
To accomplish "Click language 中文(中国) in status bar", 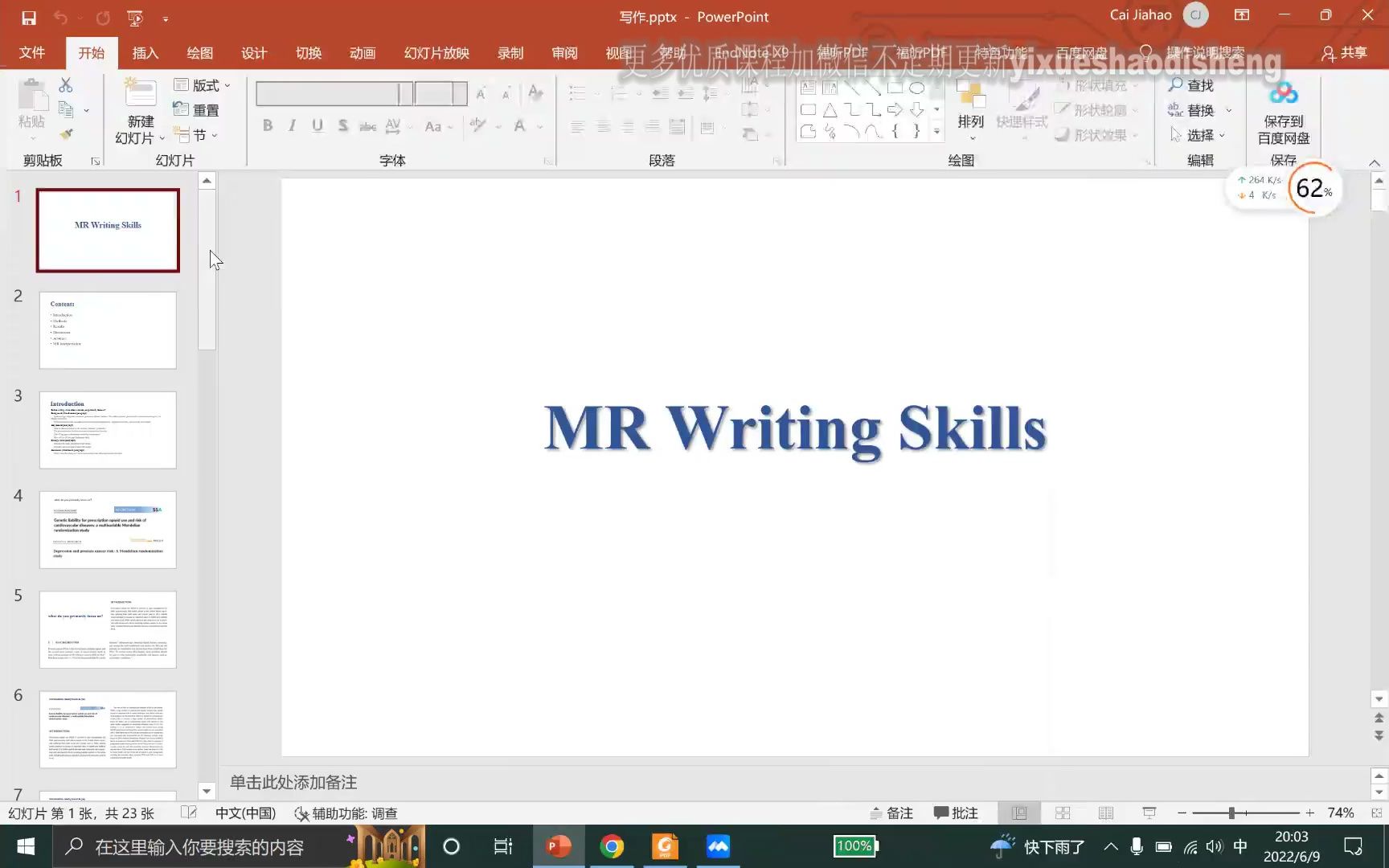I will 245,813.
